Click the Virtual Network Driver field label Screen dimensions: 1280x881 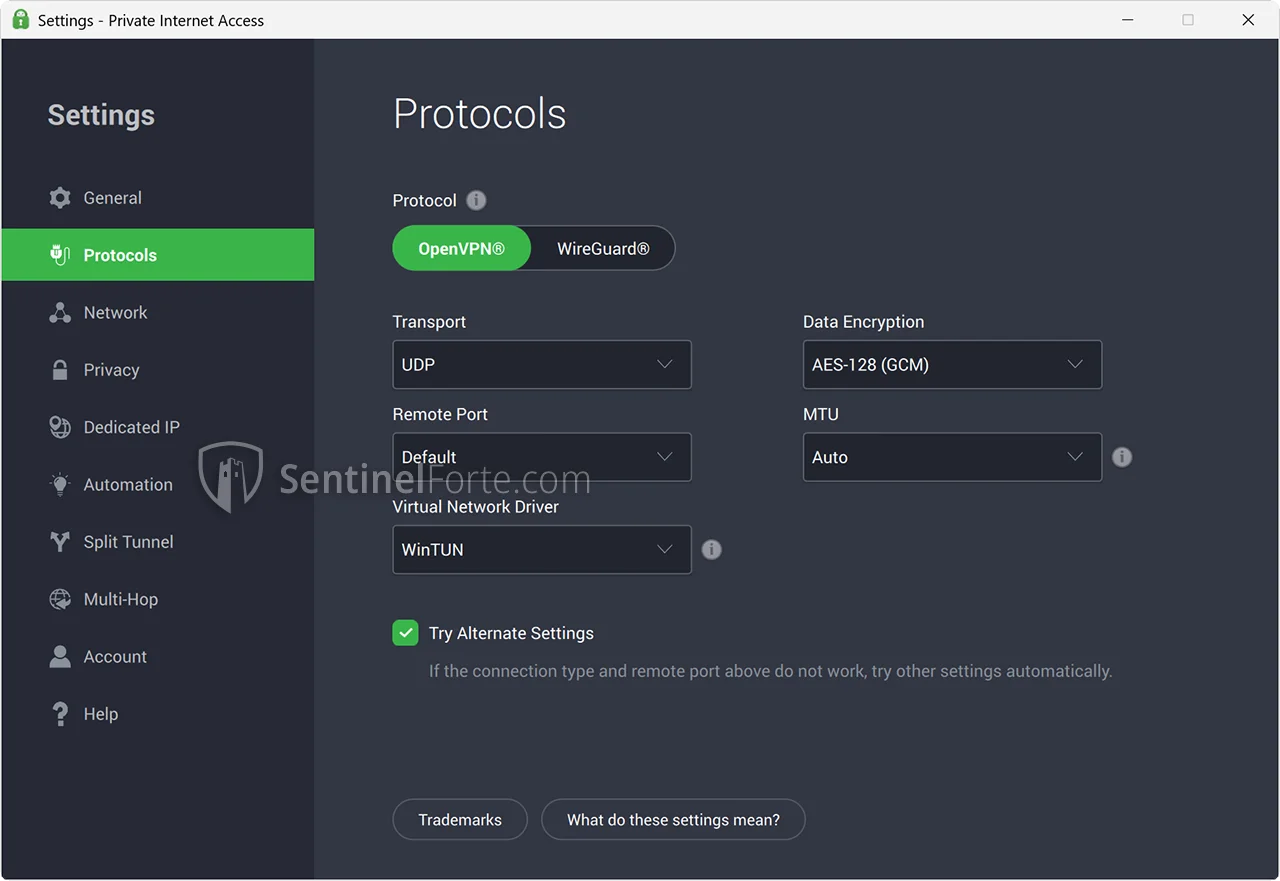tap(476, 507)
